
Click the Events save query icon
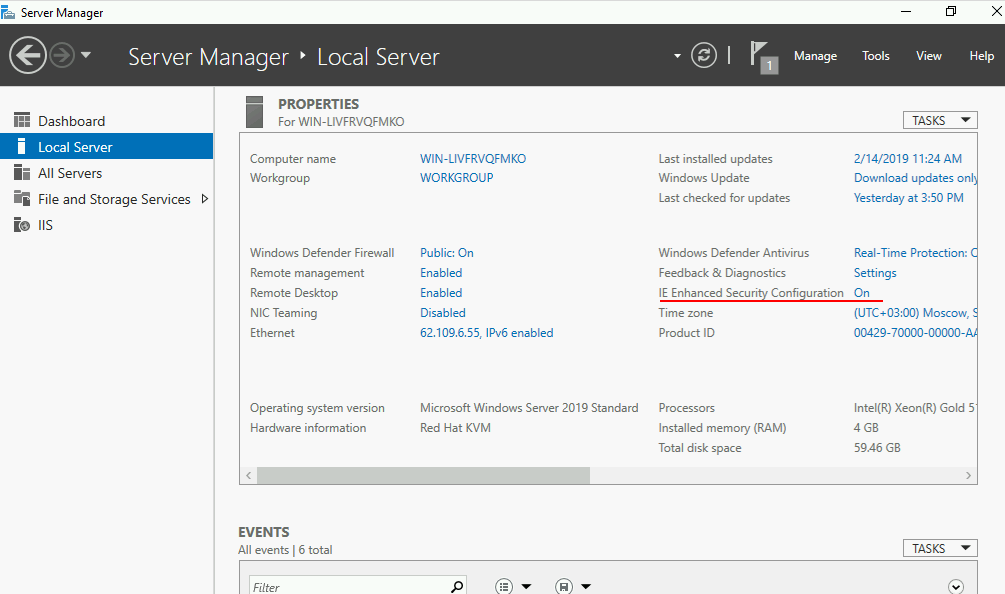[564, 586]
